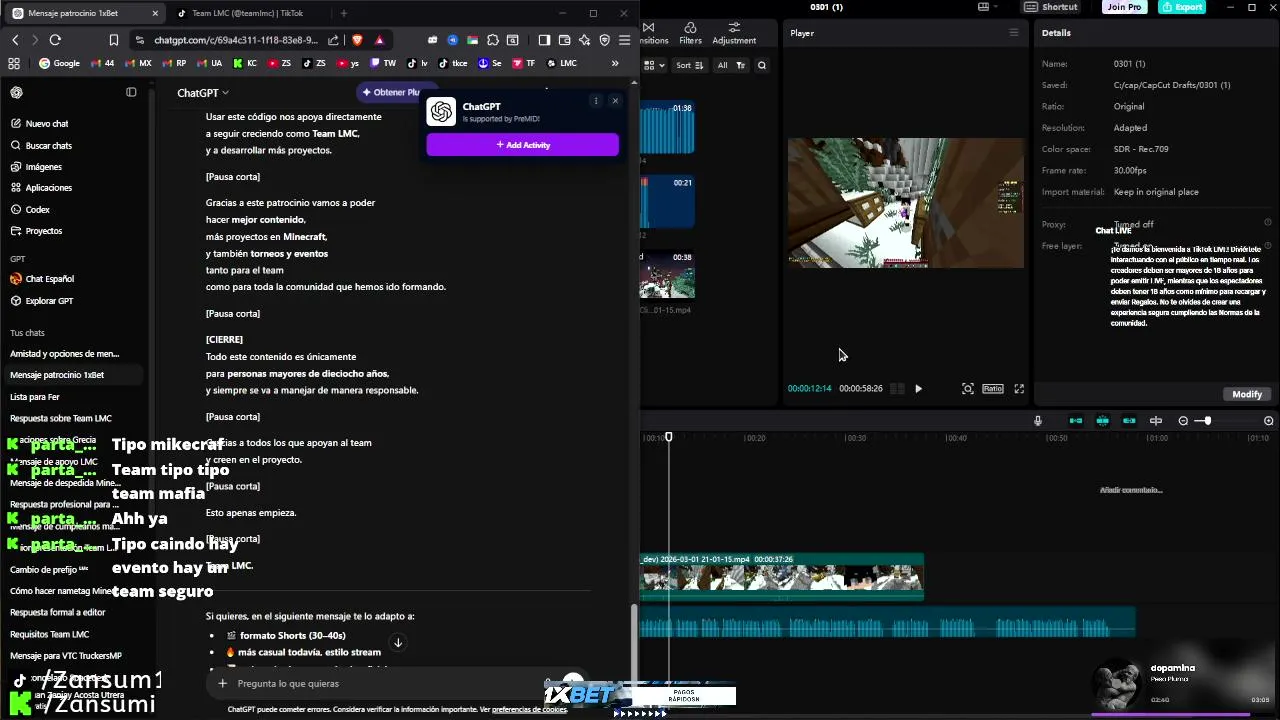Click Obtener Plus button

393,92
